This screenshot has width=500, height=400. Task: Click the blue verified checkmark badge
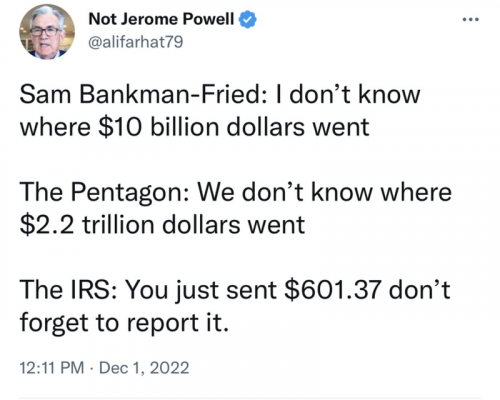[247, 19]
